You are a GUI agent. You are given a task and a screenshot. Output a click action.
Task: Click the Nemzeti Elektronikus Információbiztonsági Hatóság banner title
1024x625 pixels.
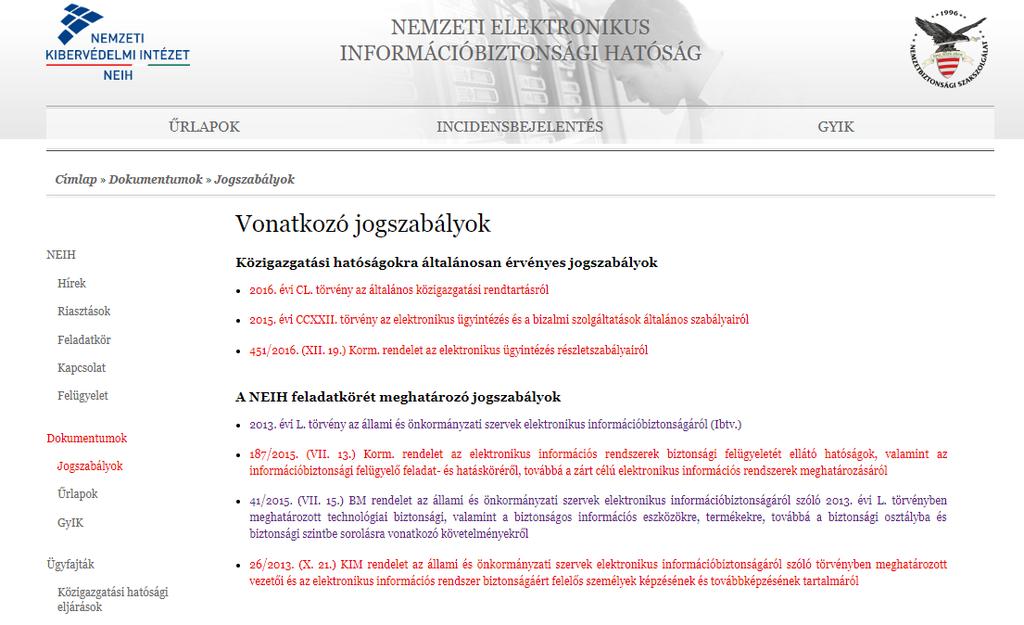point(520,40)
